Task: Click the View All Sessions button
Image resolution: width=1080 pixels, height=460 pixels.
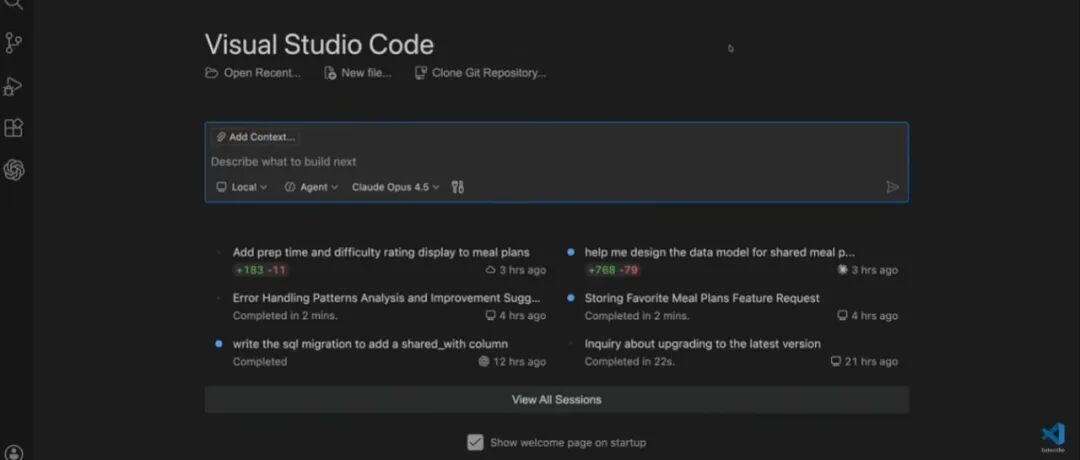Action: (557, 399)
